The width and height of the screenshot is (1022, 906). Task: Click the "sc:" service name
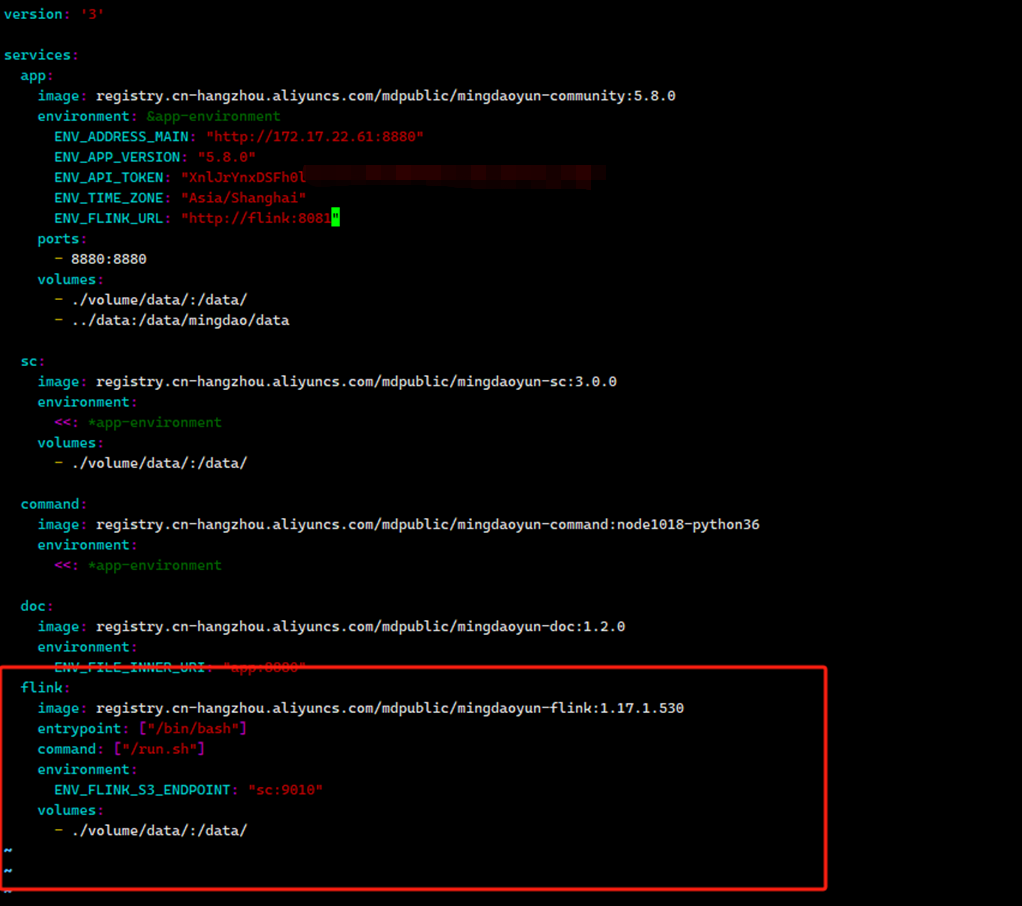pyautogui.click(x=33, y=362)
